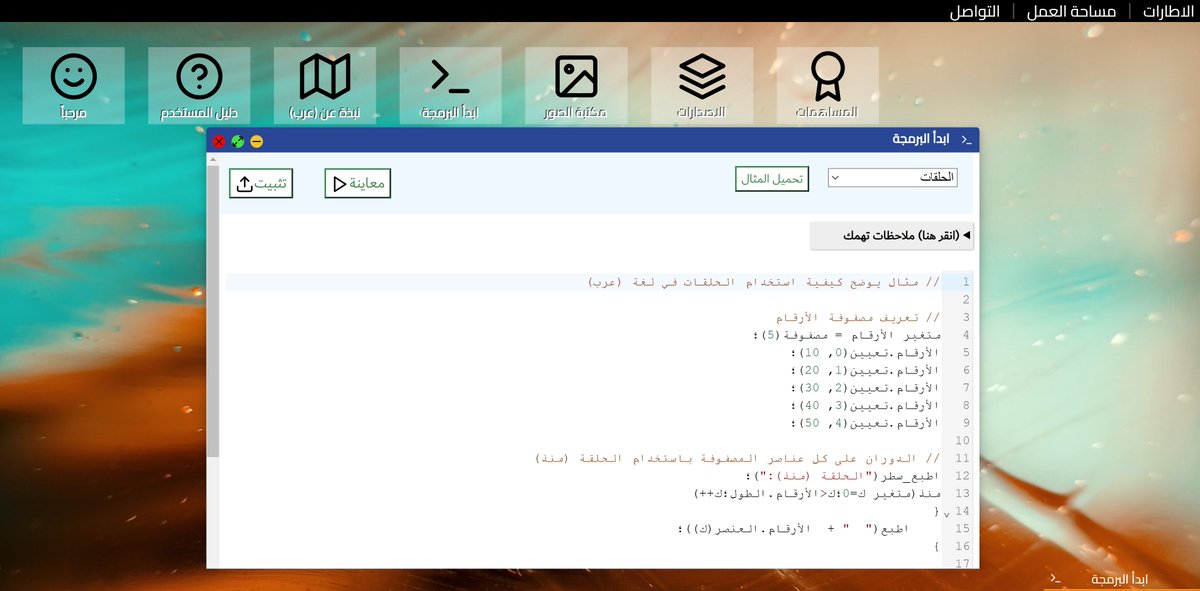Viewport: 1200px width, 591px height.
Task: Open الاصدارات layers stack icon
Action: [702, 85]
